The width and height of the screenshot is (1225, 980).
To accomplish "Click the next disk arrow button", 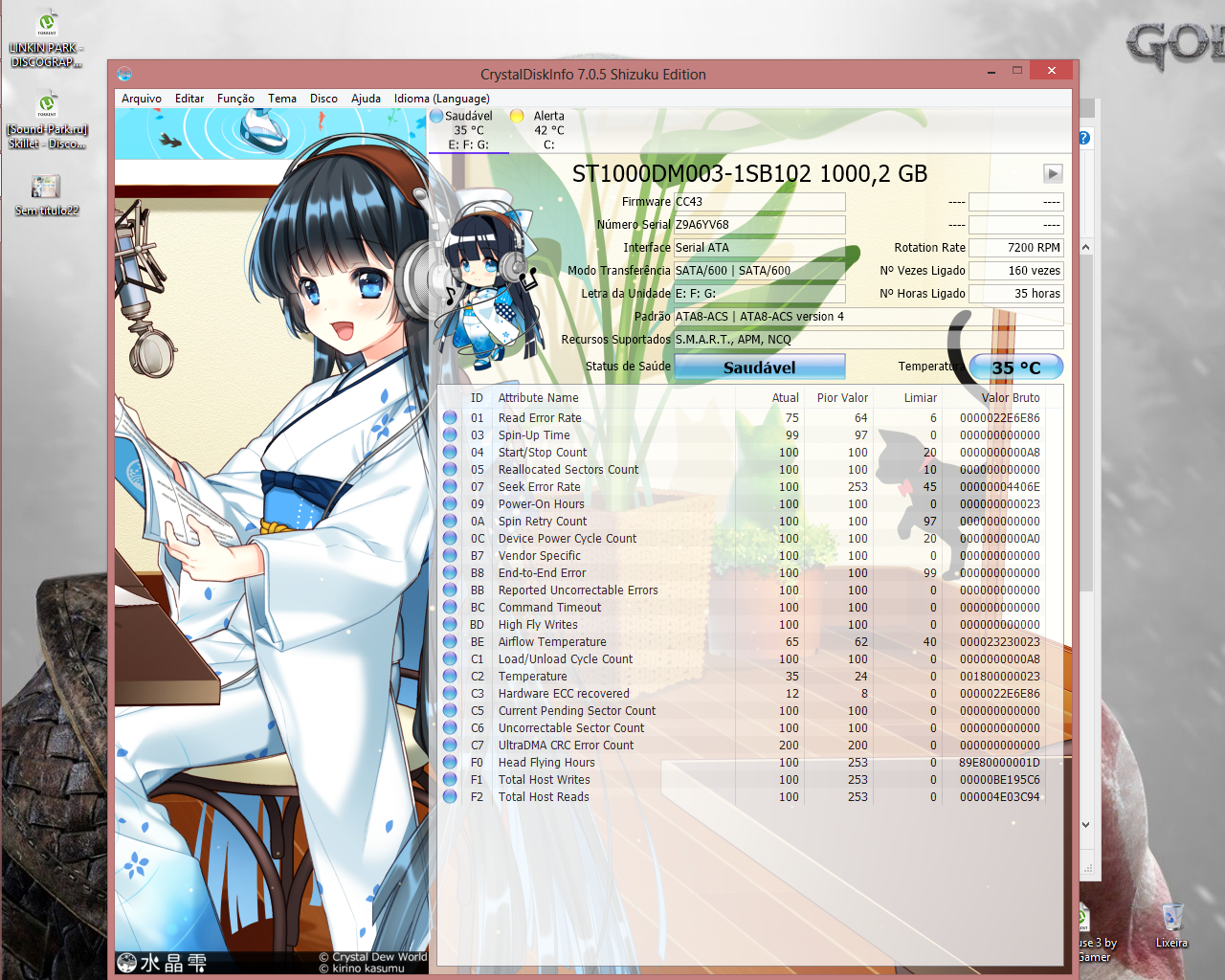I will coord(1053,173).
